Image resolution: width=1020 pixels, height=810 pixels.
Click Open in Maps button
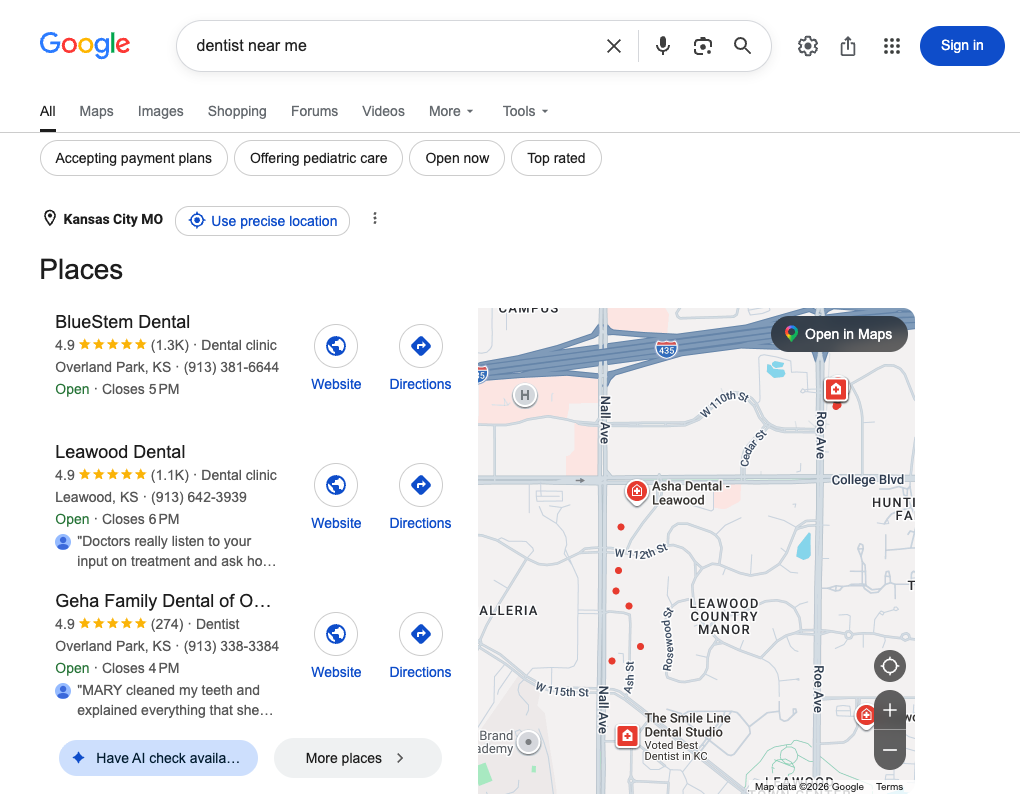tap(839, 334)
